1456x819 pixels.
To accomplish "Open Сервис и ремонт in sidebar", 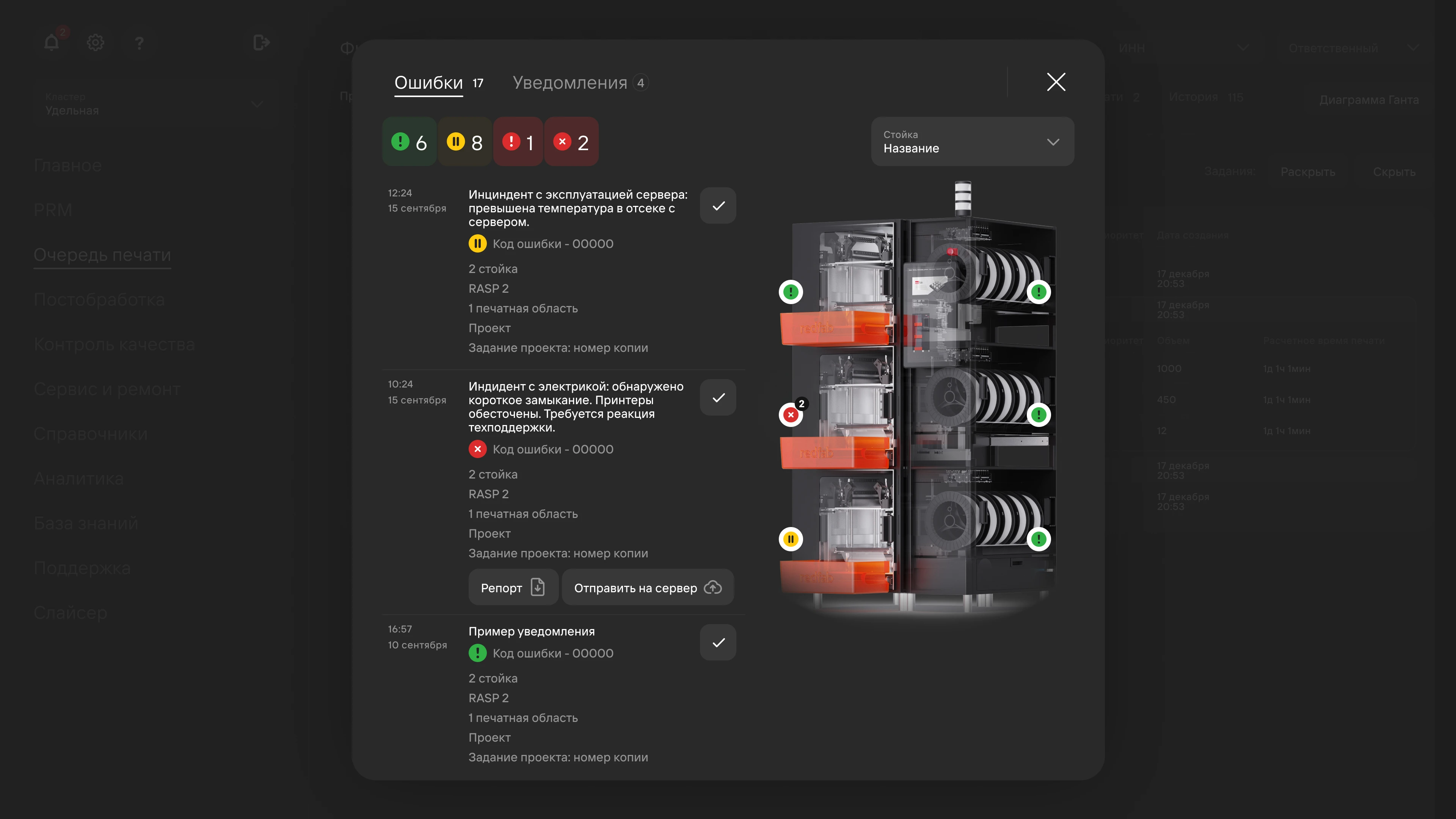I will click(x=107, y=389).
